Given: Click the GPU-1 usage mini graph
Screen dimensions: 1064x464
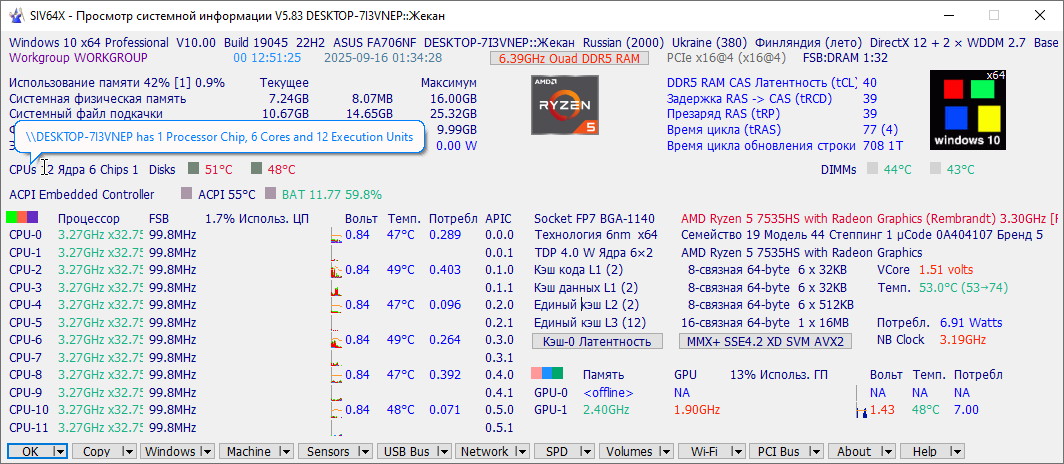Looking at the screenshot, I should pyautogui.click(x=860, y=410).
